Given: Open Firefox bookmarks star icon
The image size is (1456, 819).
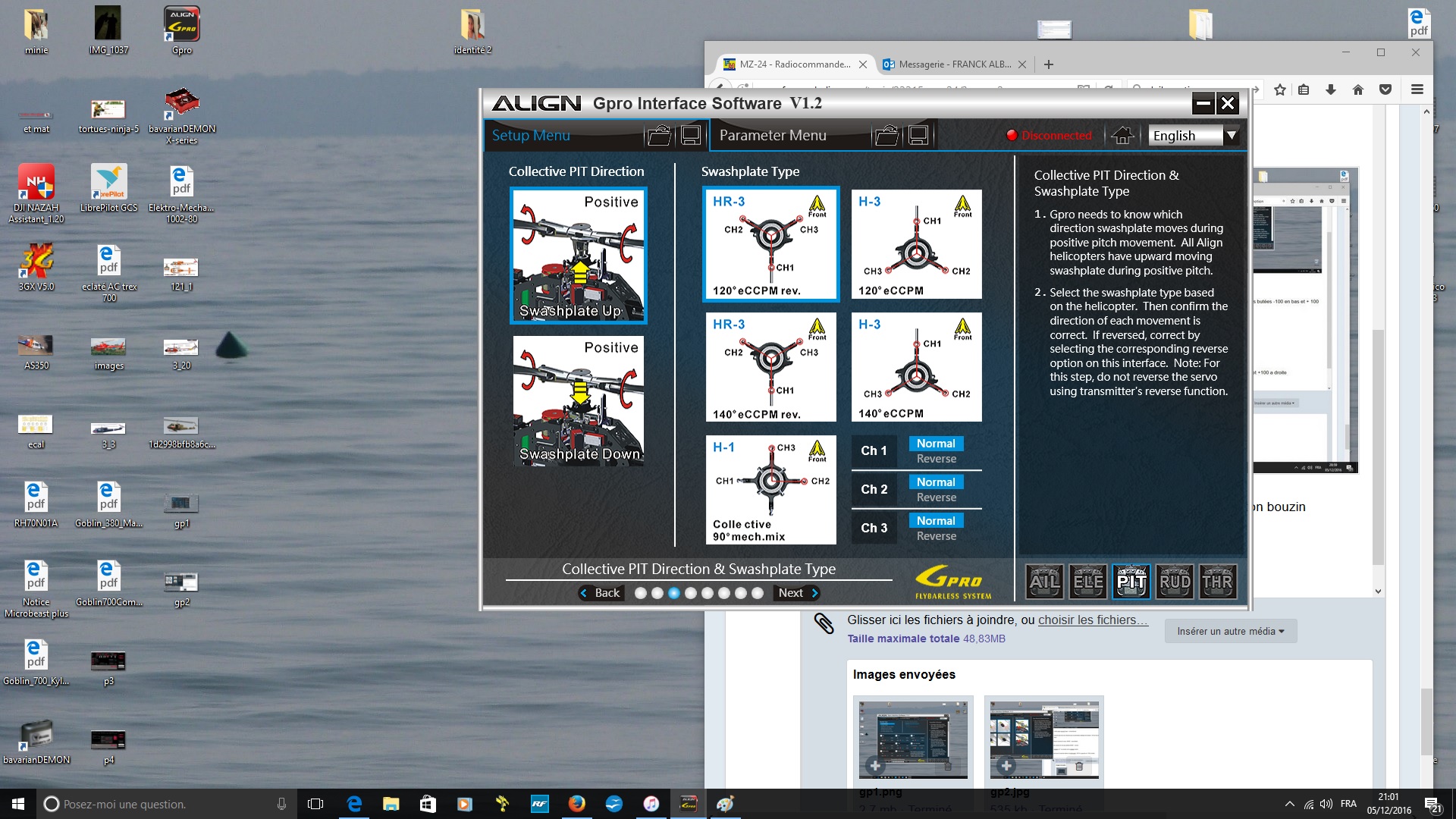Looking at the screenshot, I should (x=1280, y=89).
